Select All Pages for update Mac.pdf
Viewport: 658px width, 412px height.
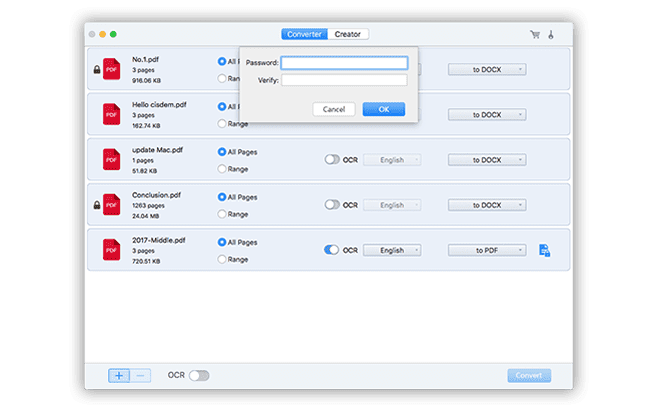click(222, 152)
